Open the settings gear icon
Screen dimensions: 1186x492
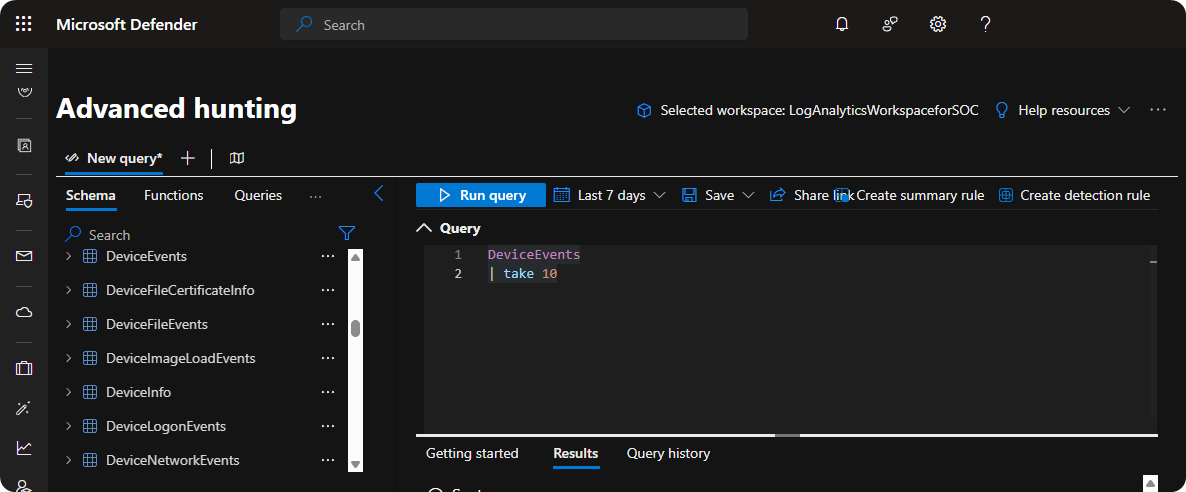[937, 24]
